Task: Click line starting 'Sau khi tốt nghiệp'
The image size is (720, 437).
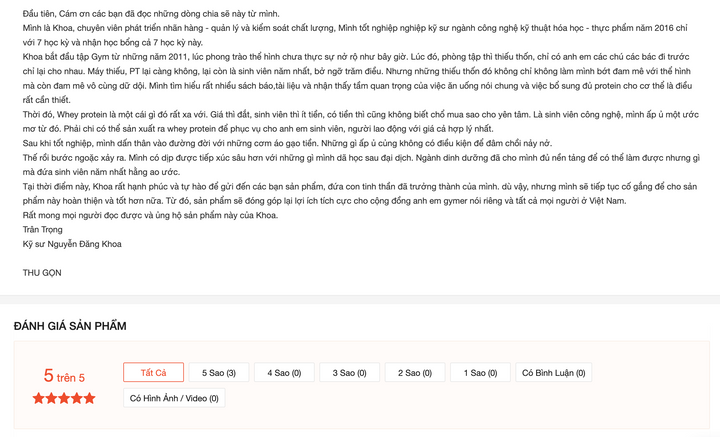Action: pyautogui.click(x=287, y=143)
